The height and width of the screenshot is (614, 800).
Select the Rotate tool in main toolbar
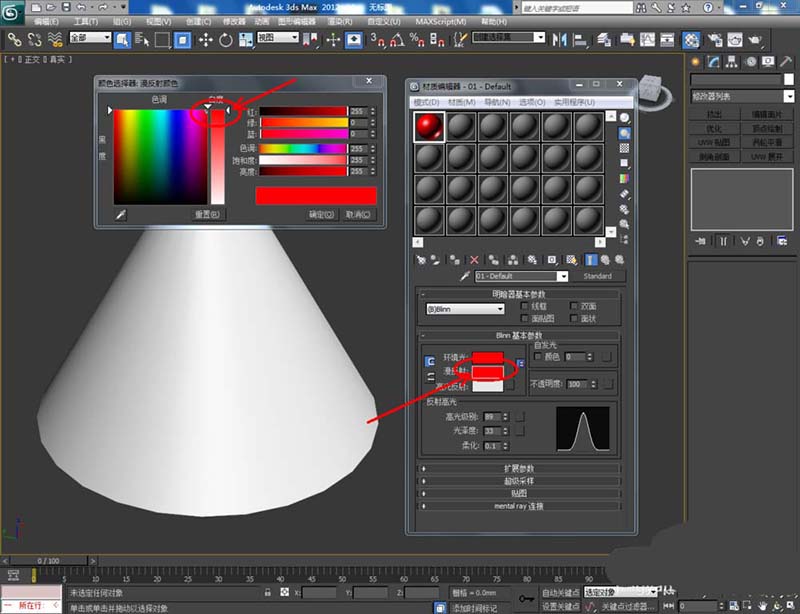click(x=226, y=40)
